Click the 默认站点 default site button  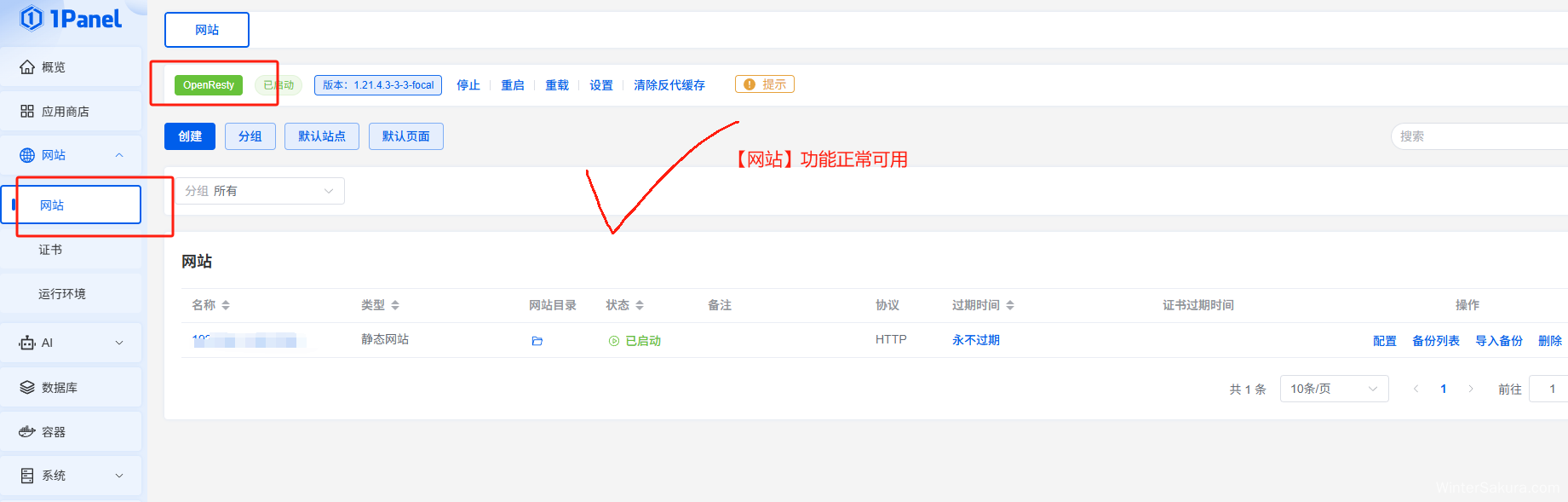click(322, 136)
